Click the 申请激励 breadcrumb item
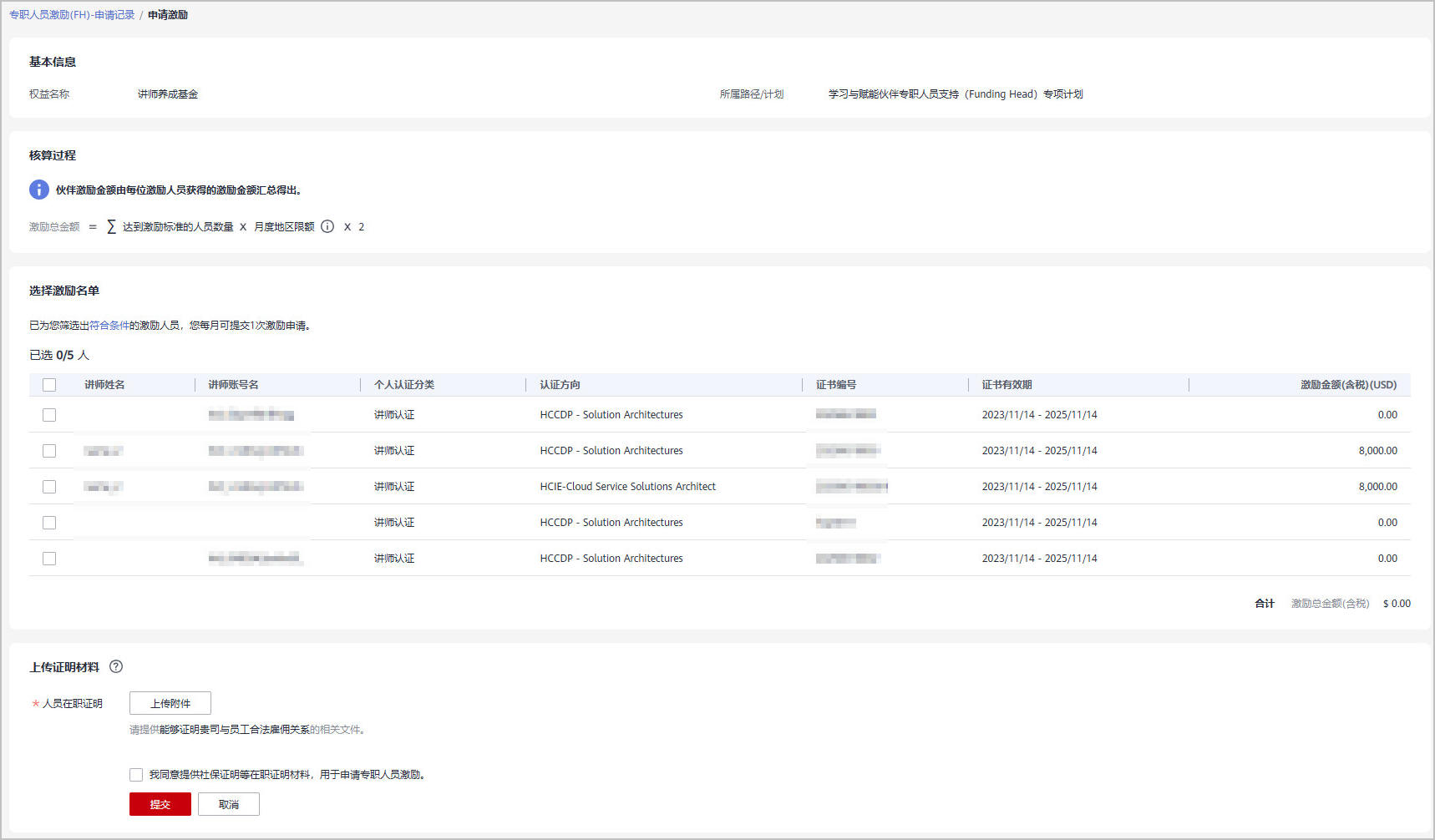 168,15
